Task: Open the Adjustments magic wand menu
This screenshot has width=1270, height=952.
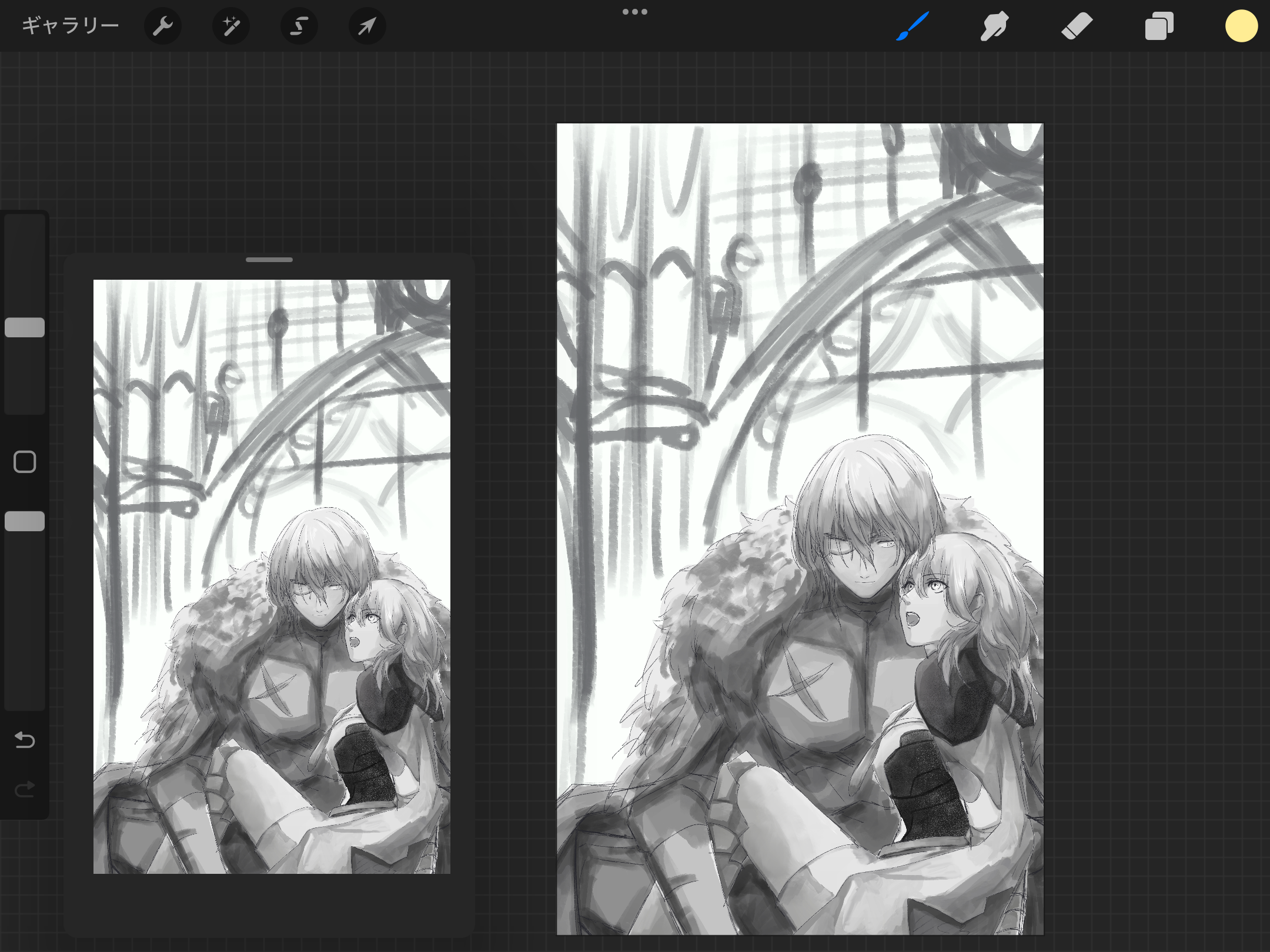Action: click(230, 26)
